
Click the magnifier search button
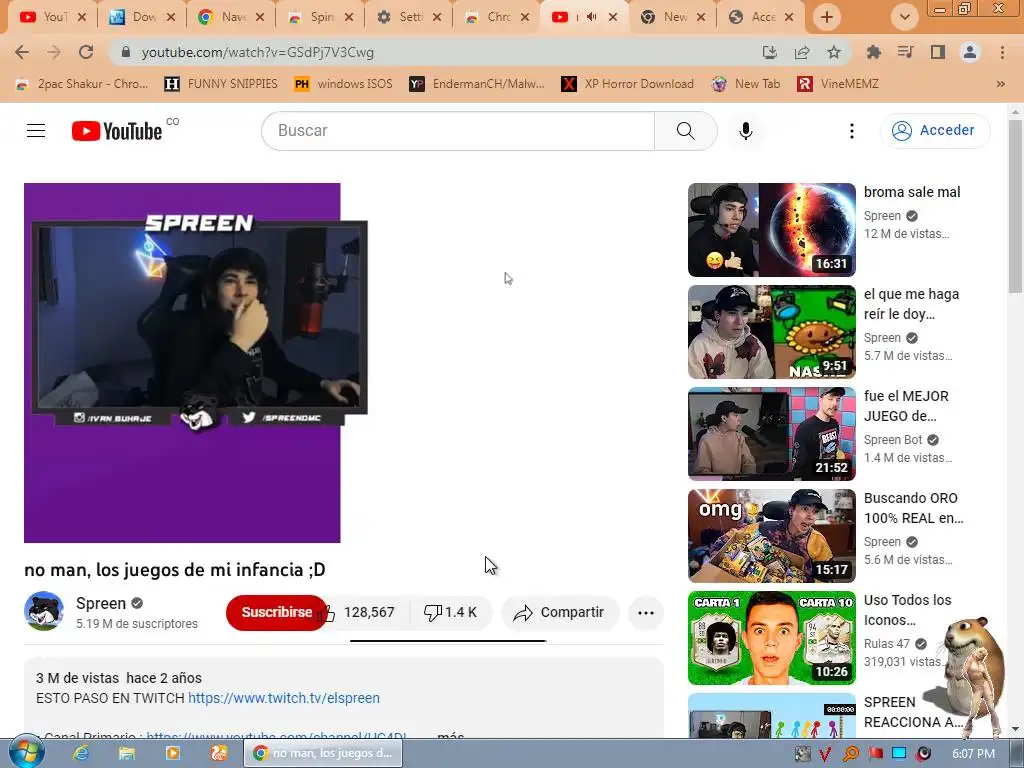pos(686,131)
